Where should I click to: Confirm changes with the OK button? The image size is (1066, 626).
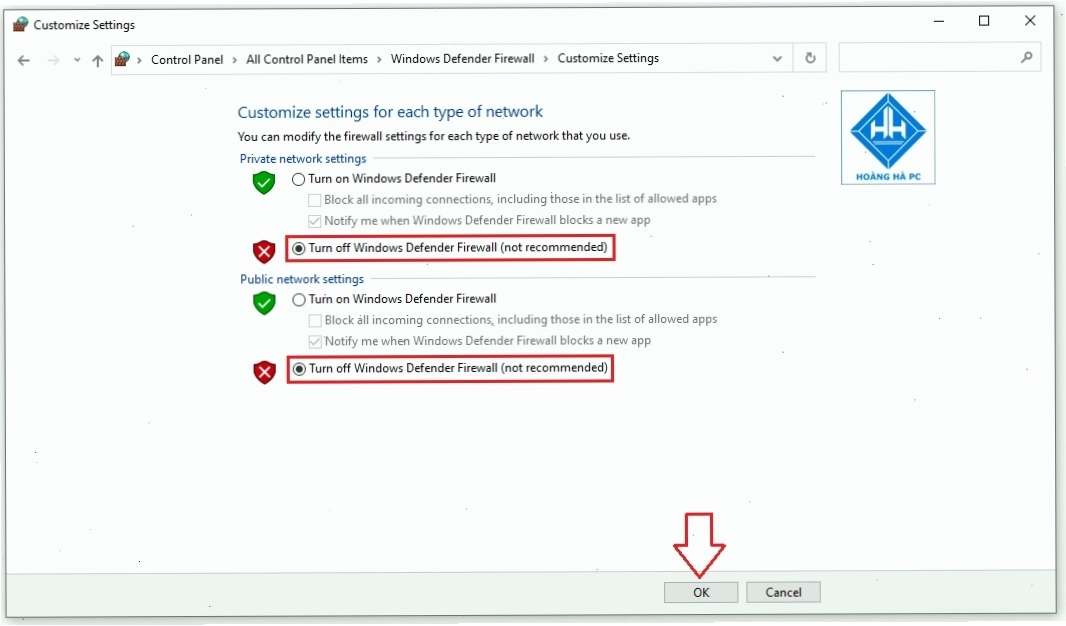(701, 592)
